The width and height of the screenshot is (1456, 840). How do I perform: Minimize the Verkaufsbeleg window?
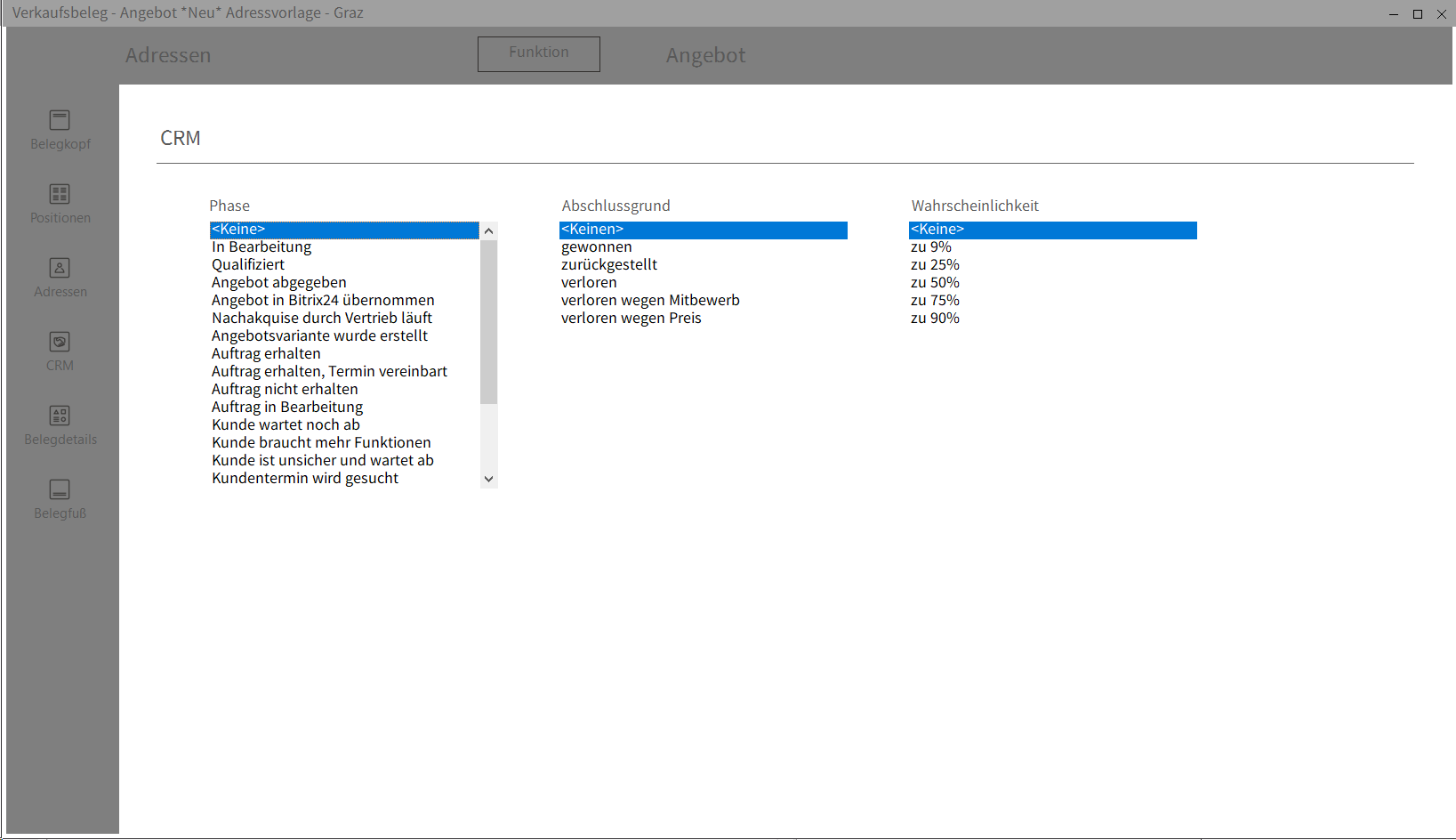1394,13
